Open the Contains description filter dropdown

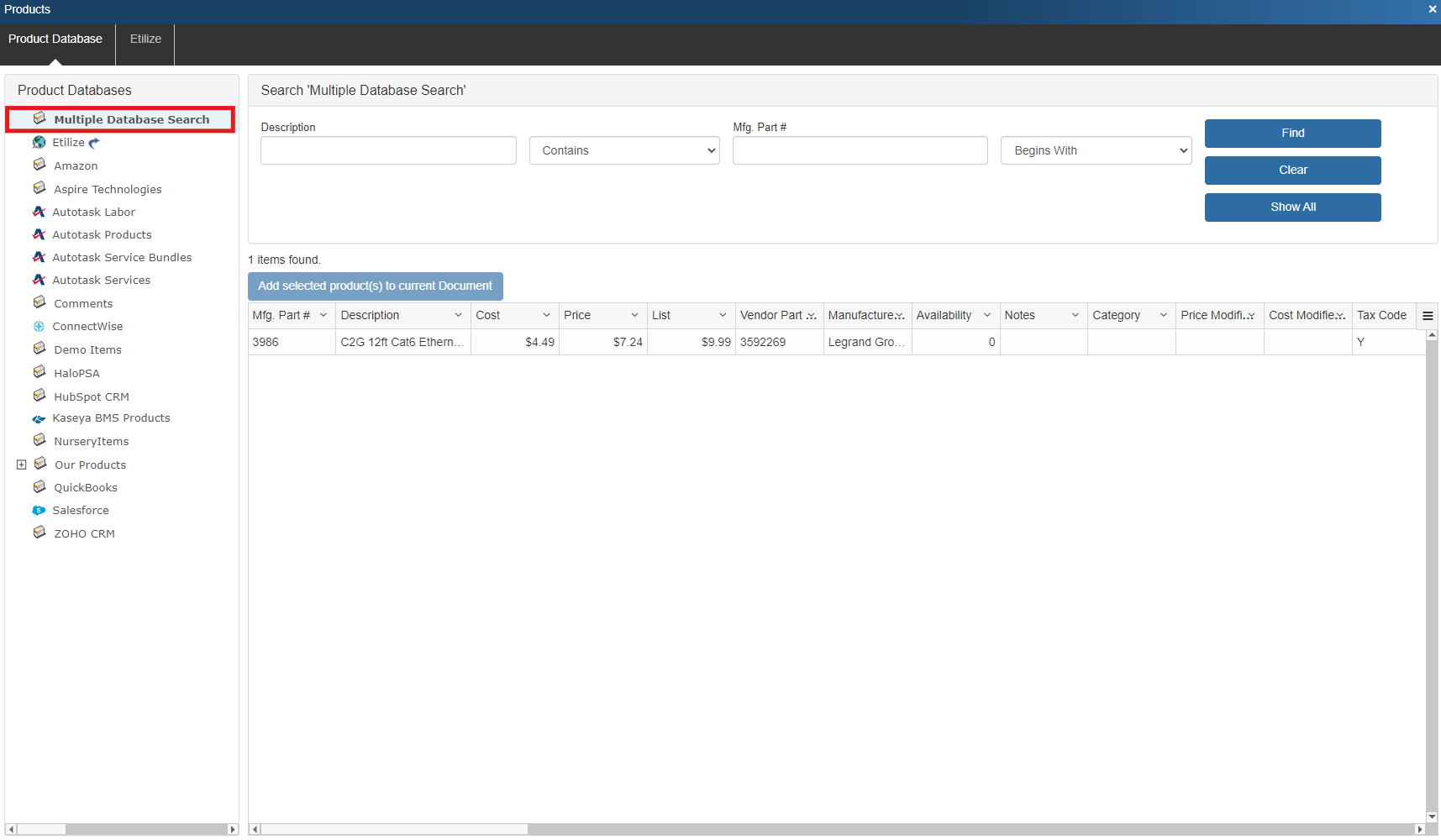tap(624, 150)
